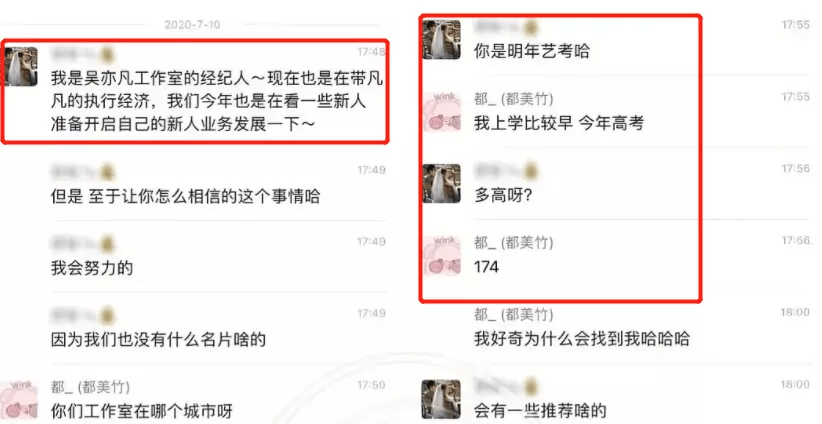Open the sender name above "你们工作室在哪个城市呀"

(90, 387)
